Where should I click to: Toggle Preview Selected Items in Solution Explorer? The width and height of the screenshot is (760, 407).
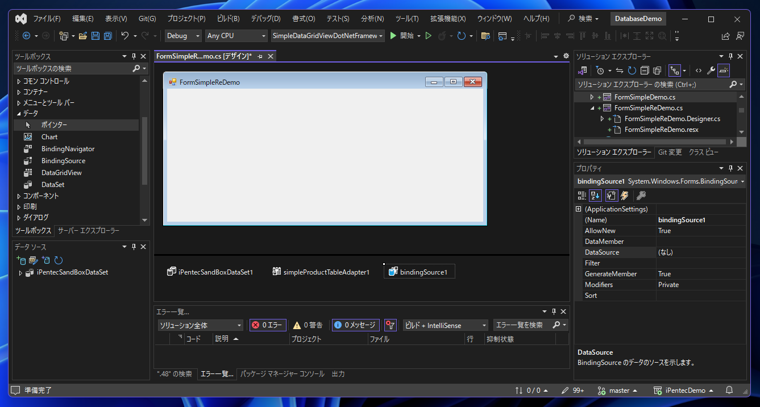point(724,71)
